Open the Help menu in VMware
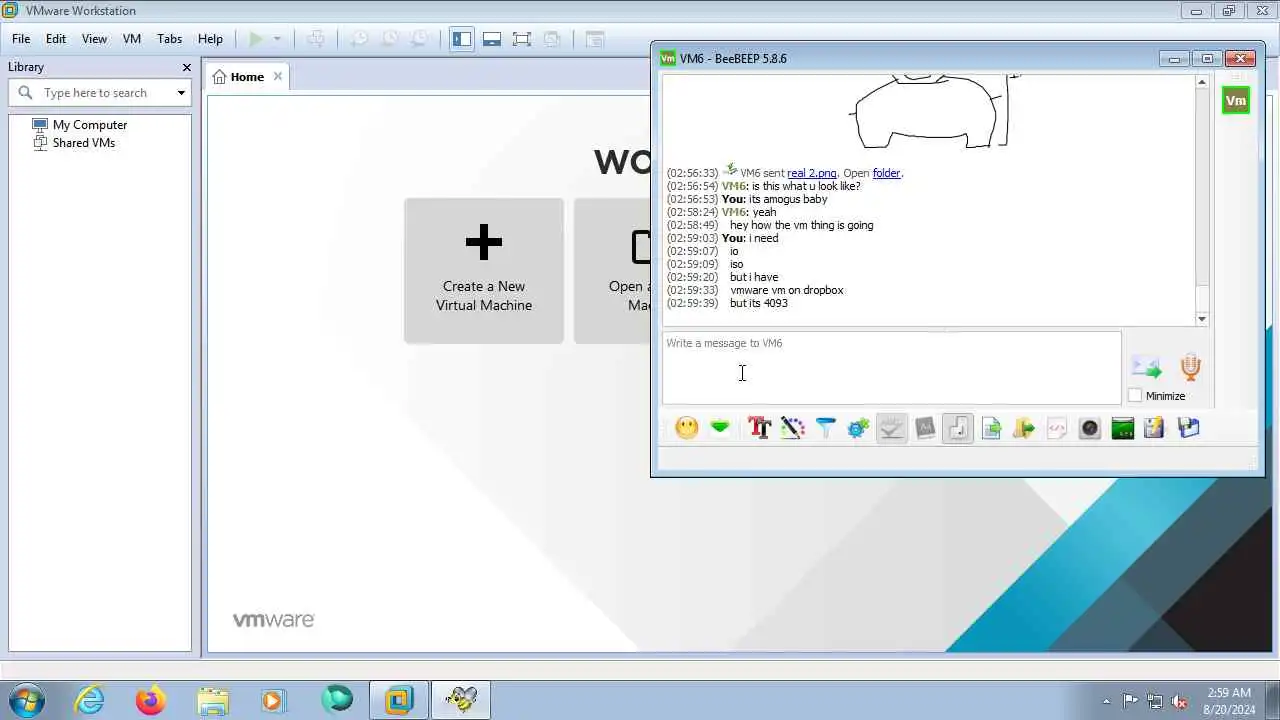The height and width of the screenshot is (720, 1280). click(x=210, y=39)
